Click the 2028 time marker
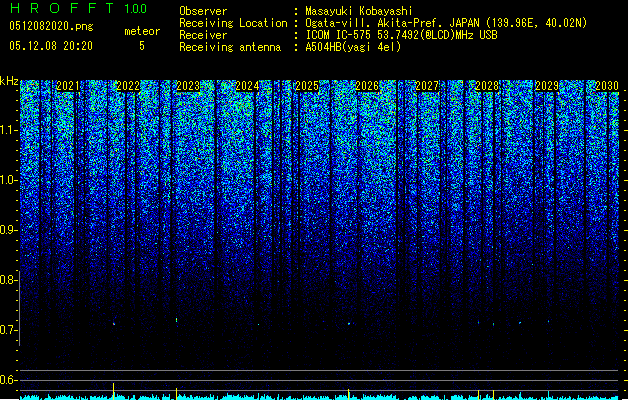The height and width of the screenshot is (400, 629). pos(487,86)
